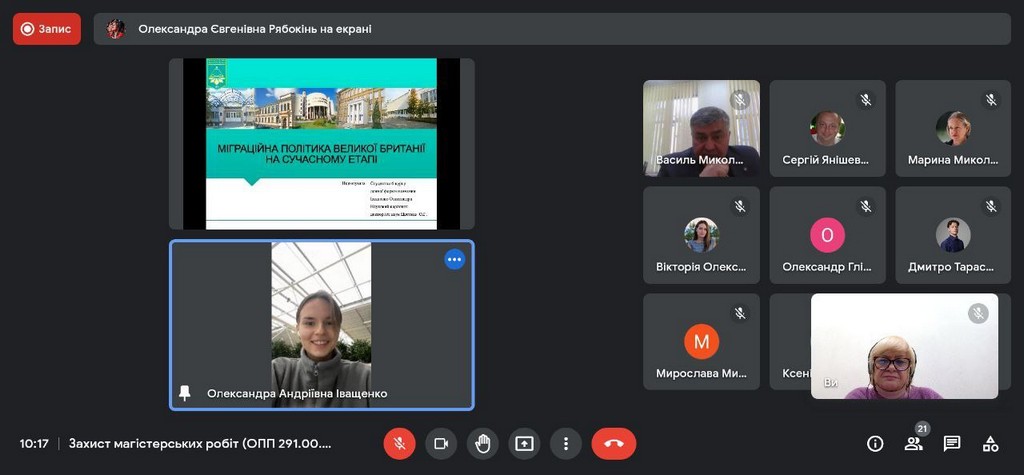This screenshot has height=475, width=1024.
Task: Click the red Запис recording indicator
Action: pos(47,29)
